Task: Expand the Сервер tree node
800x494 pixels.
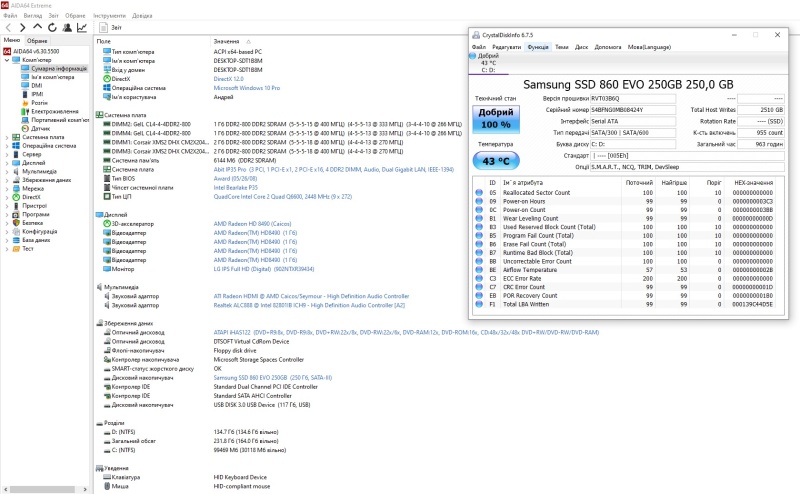Action: pos(7,154)
